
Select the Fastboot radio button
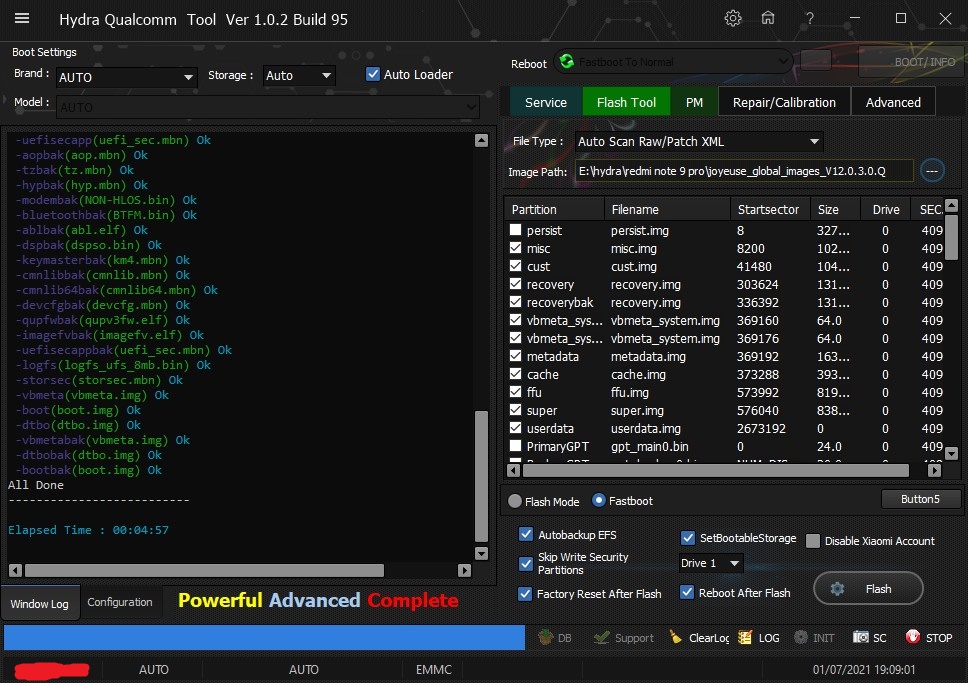598,500
